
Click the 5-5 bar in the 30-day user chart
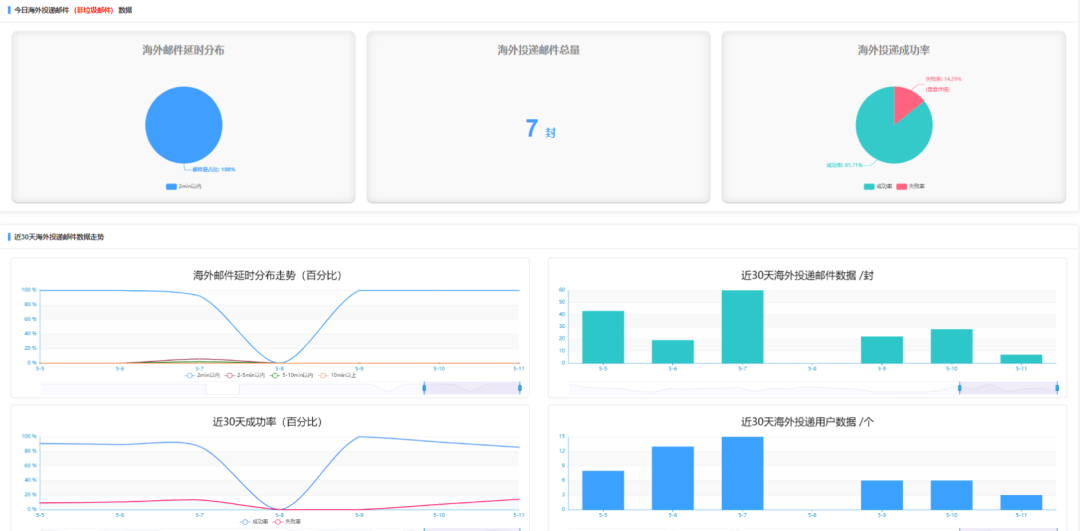(603, 490)
